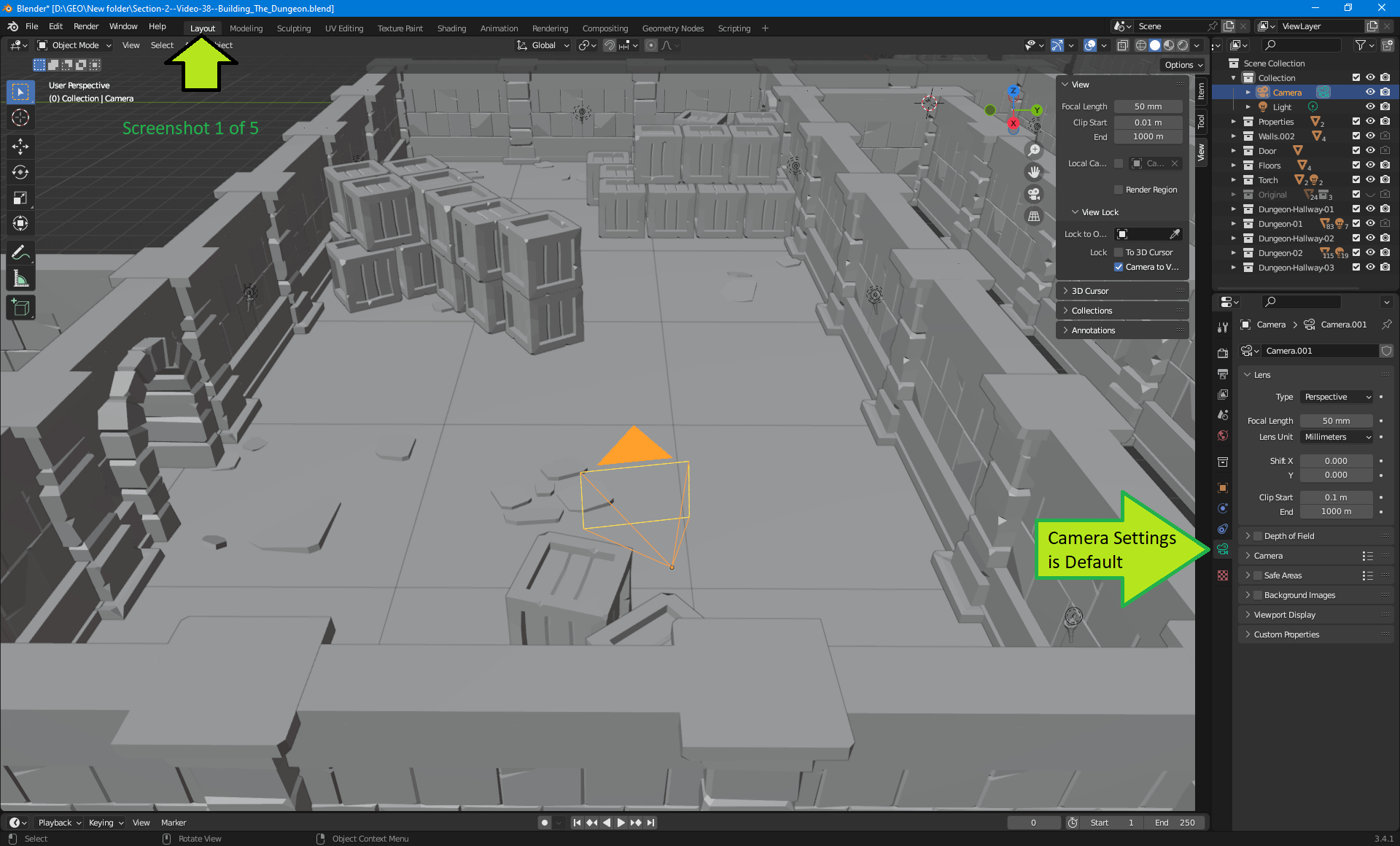Expand the Depth of Field panel

[1248, 536]
